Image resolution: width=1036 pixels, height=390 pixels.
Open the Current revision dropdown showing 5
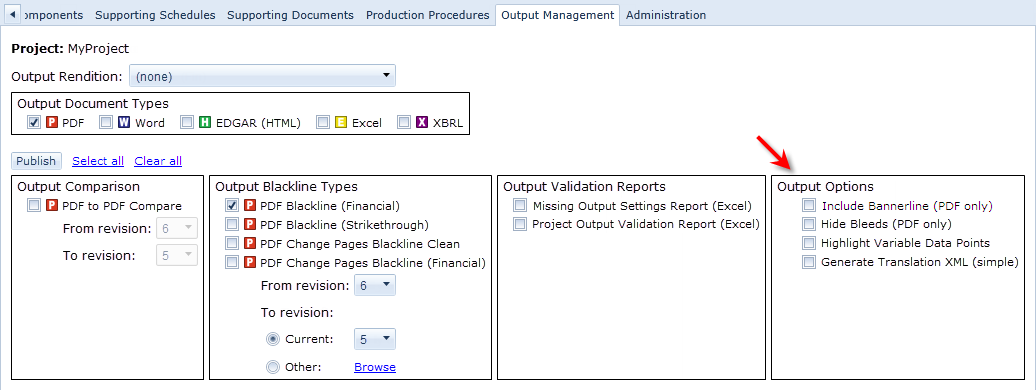(375, 339)
